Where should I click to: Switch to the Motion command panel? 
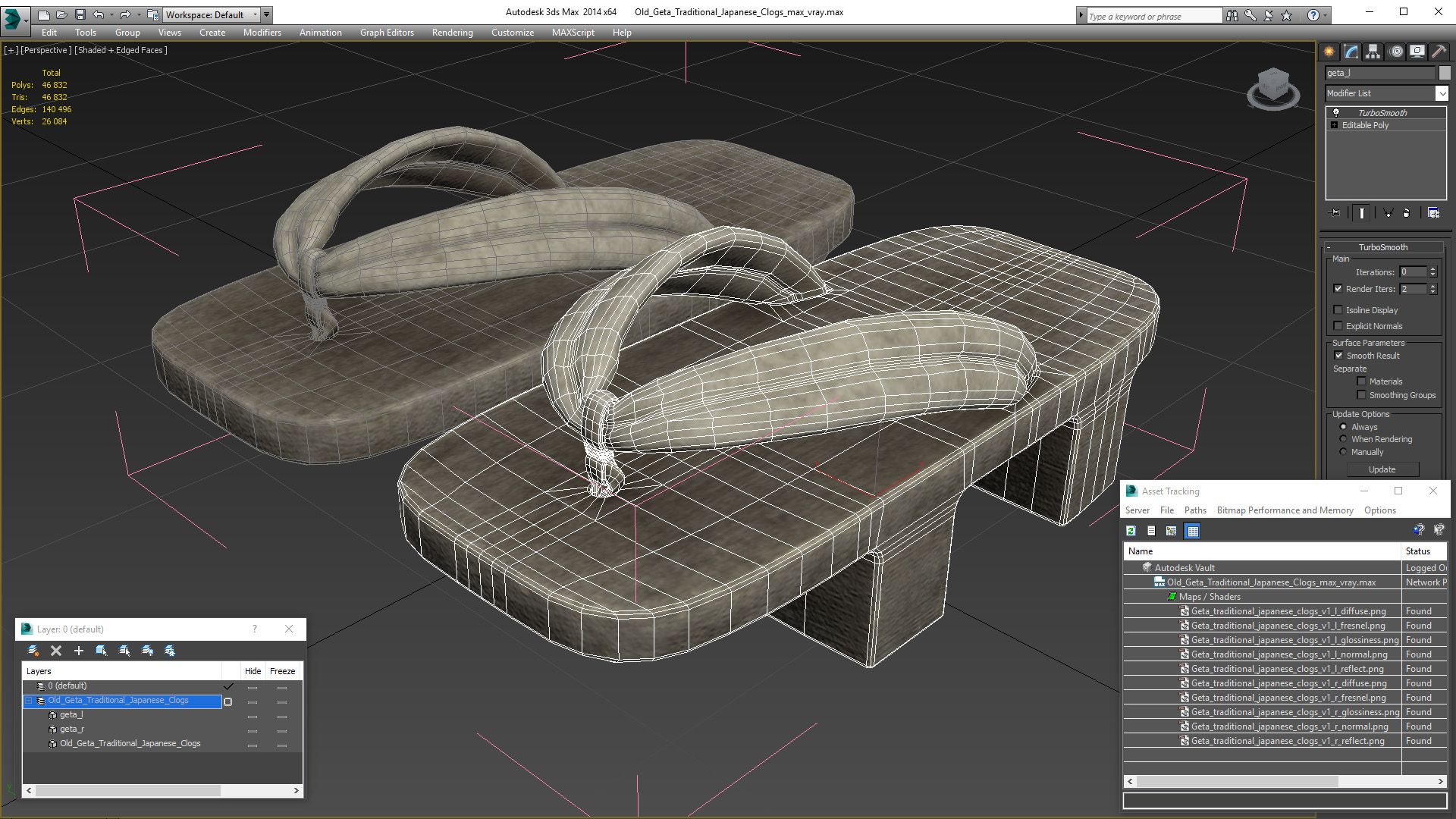point(1395,52)
